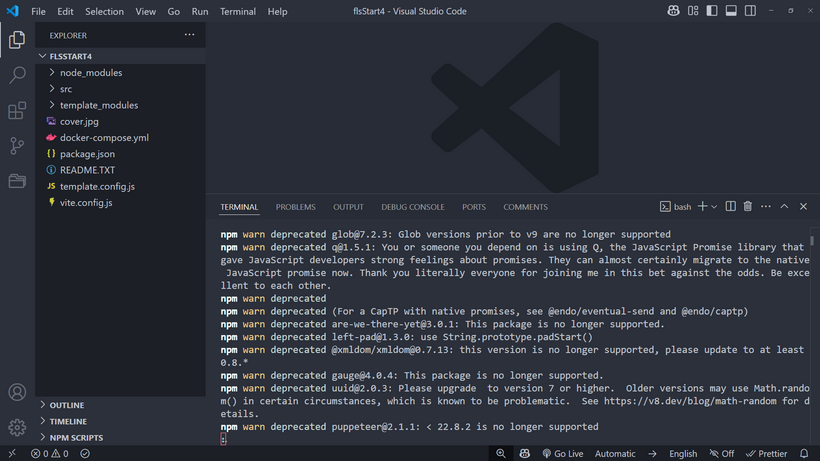Image resolution: width=820 pixels, height=461 pixels.
Task: Toggle the primary side bar visibility
Action: click(x=712, y=11)
